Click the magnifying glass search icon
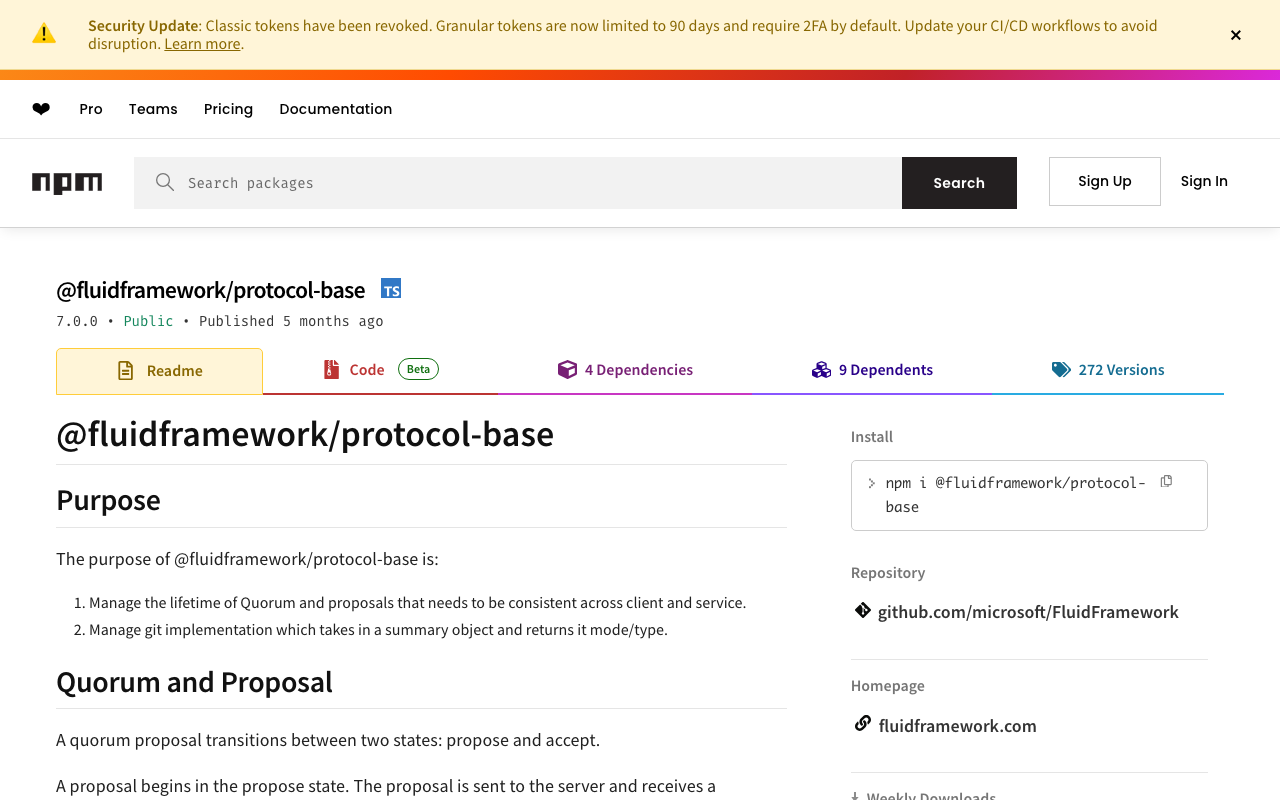Screen dimensions: 1280x800 [165, 182]
